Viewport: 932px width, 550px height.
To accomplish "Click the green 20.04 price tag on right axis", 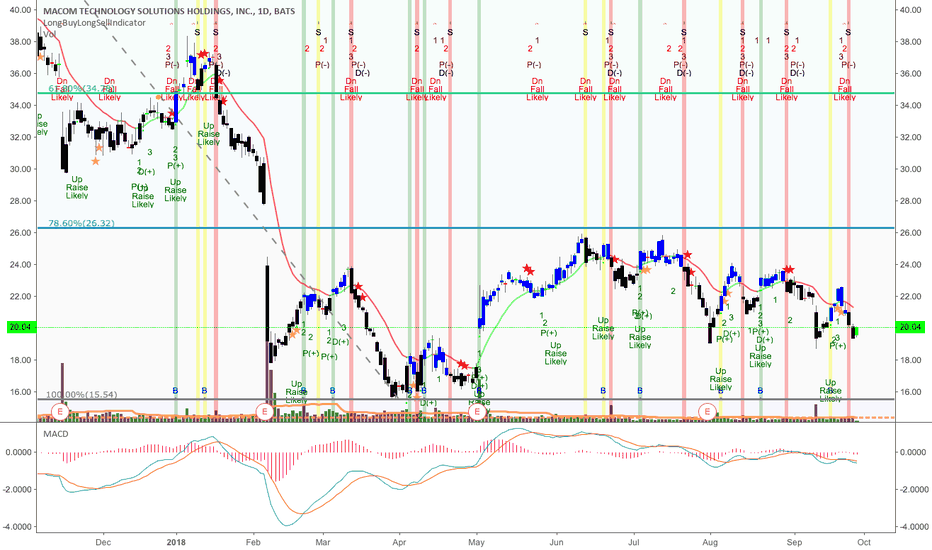I will (x=911, y=327).
